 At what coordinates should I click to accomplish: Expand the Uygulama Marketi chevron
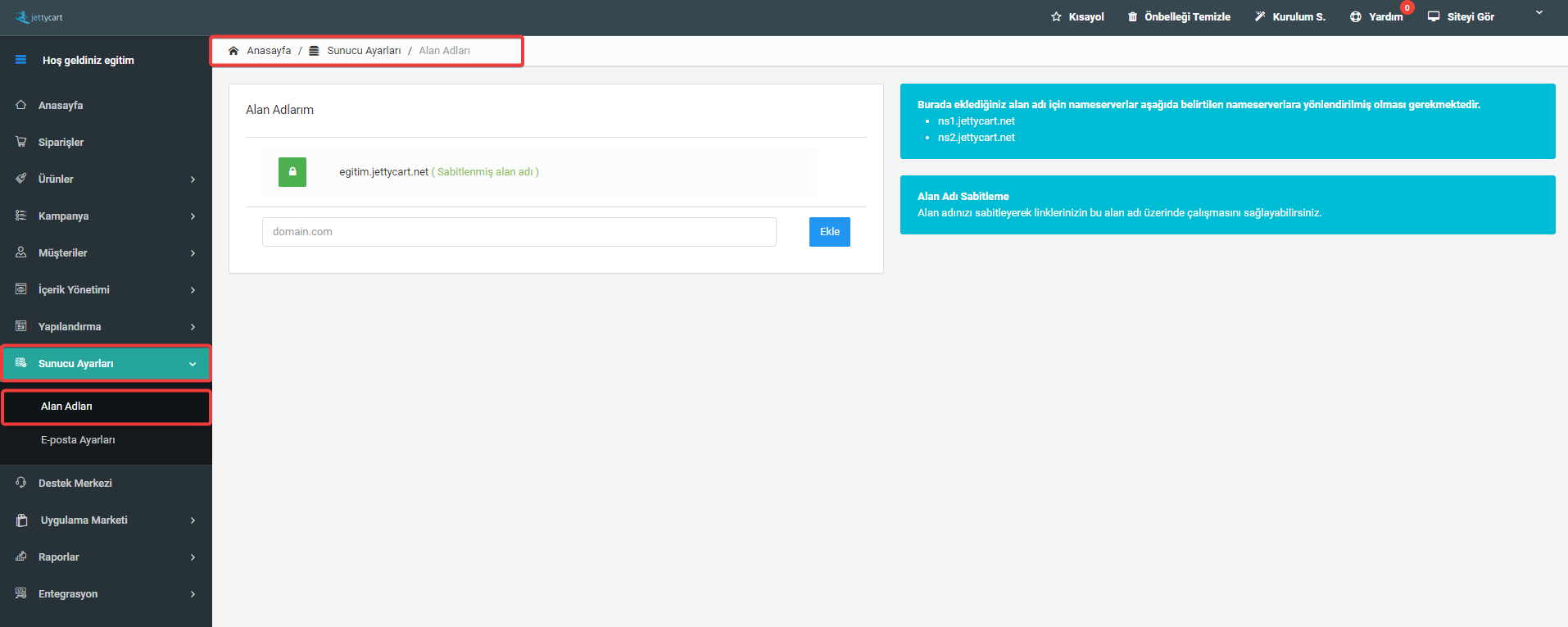[193, 520]
